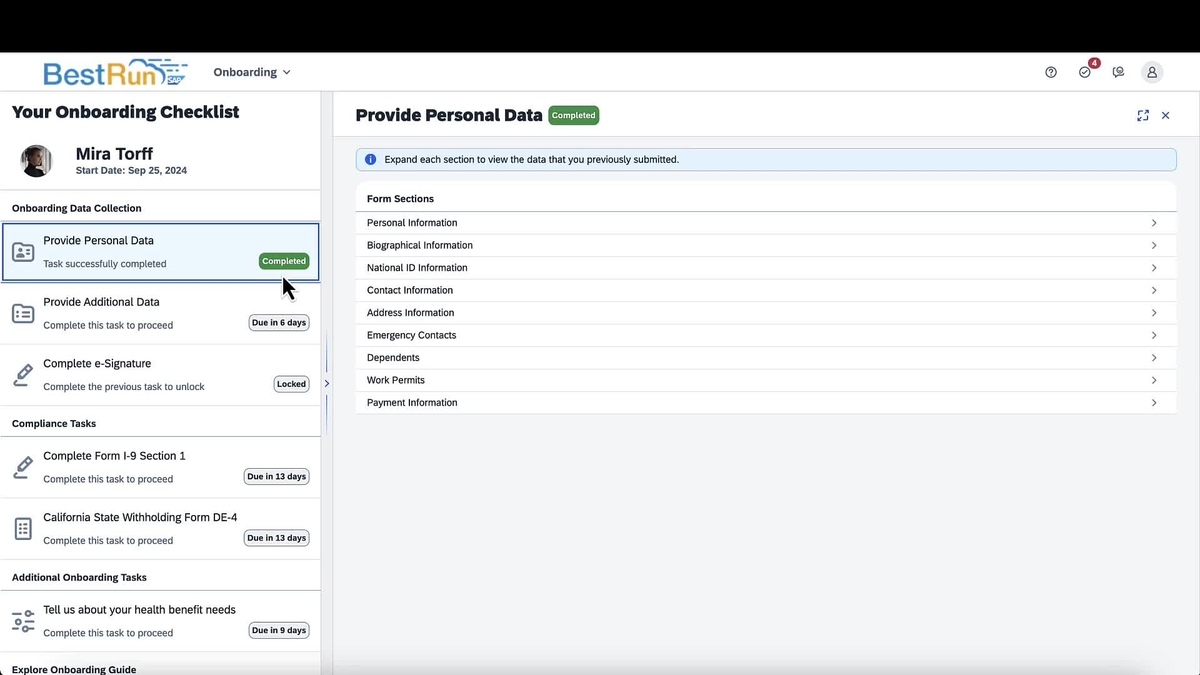
Task: Click the e-Signature pen icon
Action: coord(22,374)
